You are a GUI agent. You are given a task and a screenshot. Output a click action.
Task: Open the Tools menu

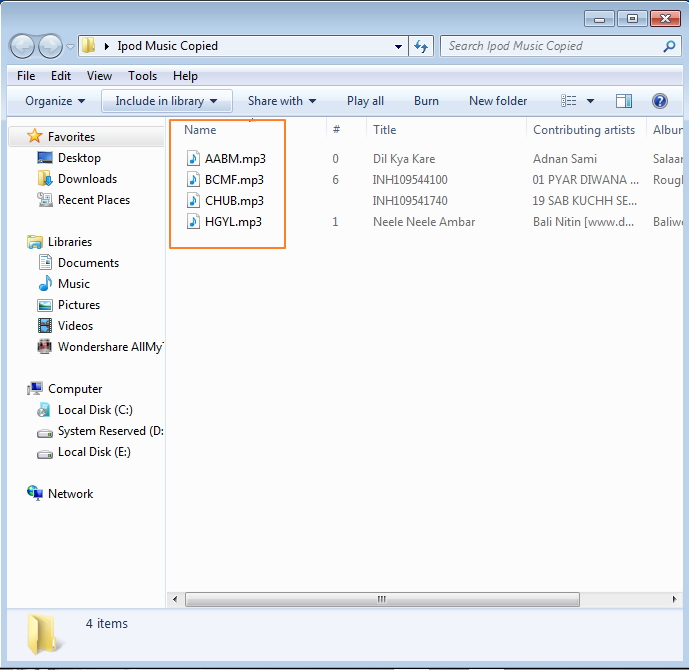tap(142, 76)
